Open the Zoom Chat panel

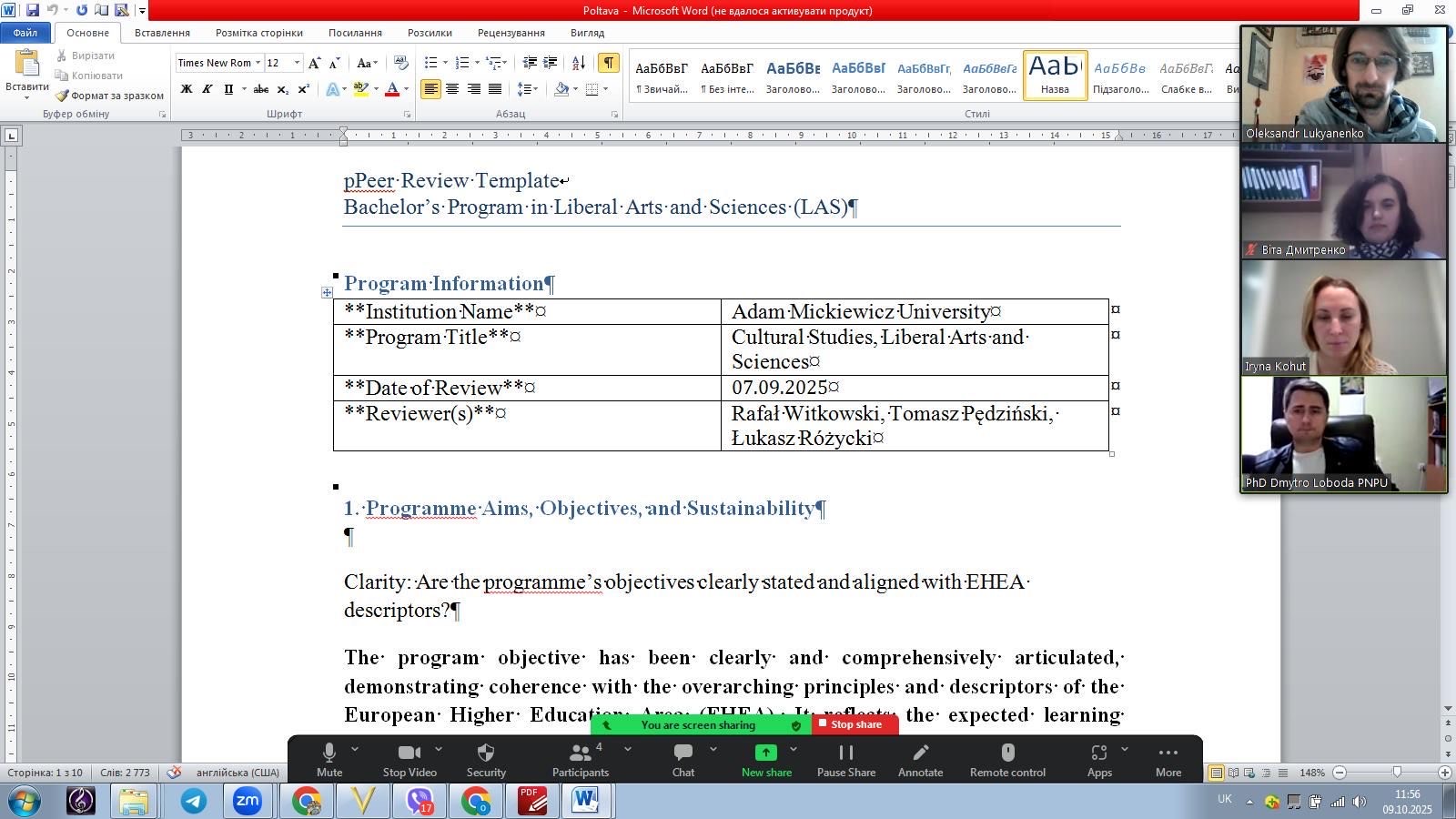tap(682, 760)
